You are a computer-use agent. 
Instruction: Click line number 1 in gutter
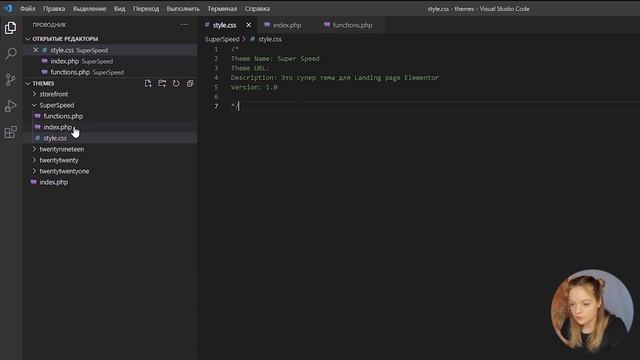(x=216, y=49)
